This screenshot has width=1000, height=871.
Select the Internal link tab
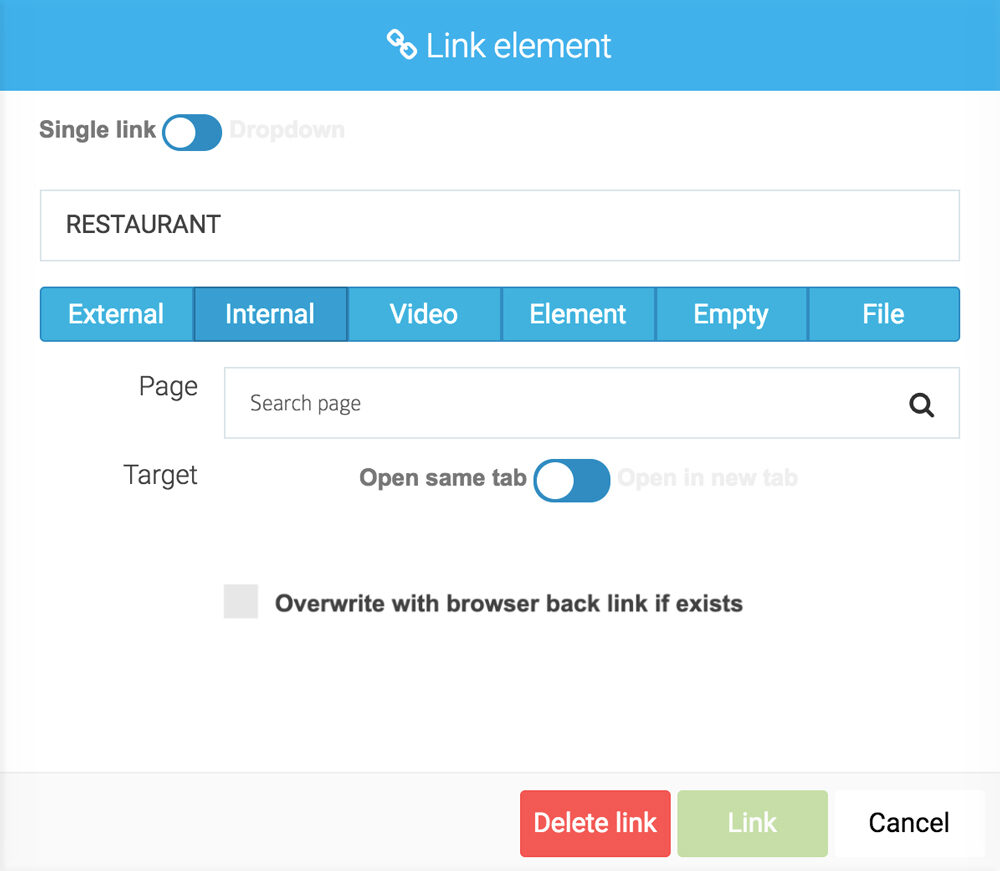270,313
